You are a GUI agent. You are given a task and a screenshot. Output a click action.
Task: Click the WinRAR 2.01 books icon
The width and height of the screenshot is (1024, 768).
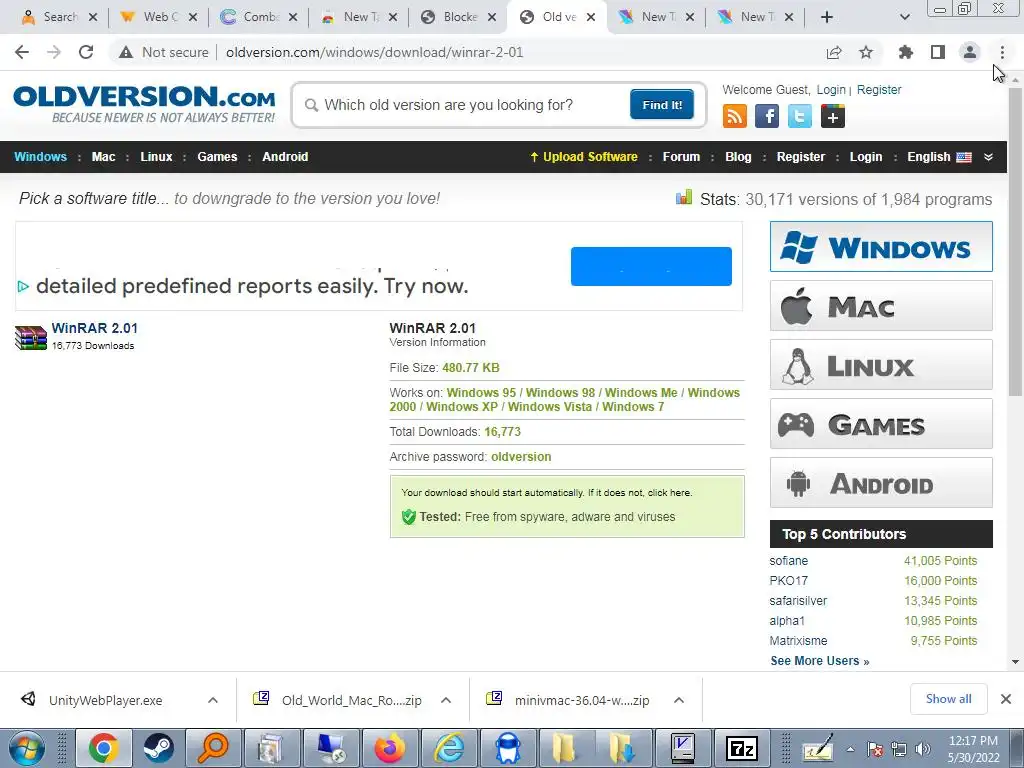coord(31,338)
